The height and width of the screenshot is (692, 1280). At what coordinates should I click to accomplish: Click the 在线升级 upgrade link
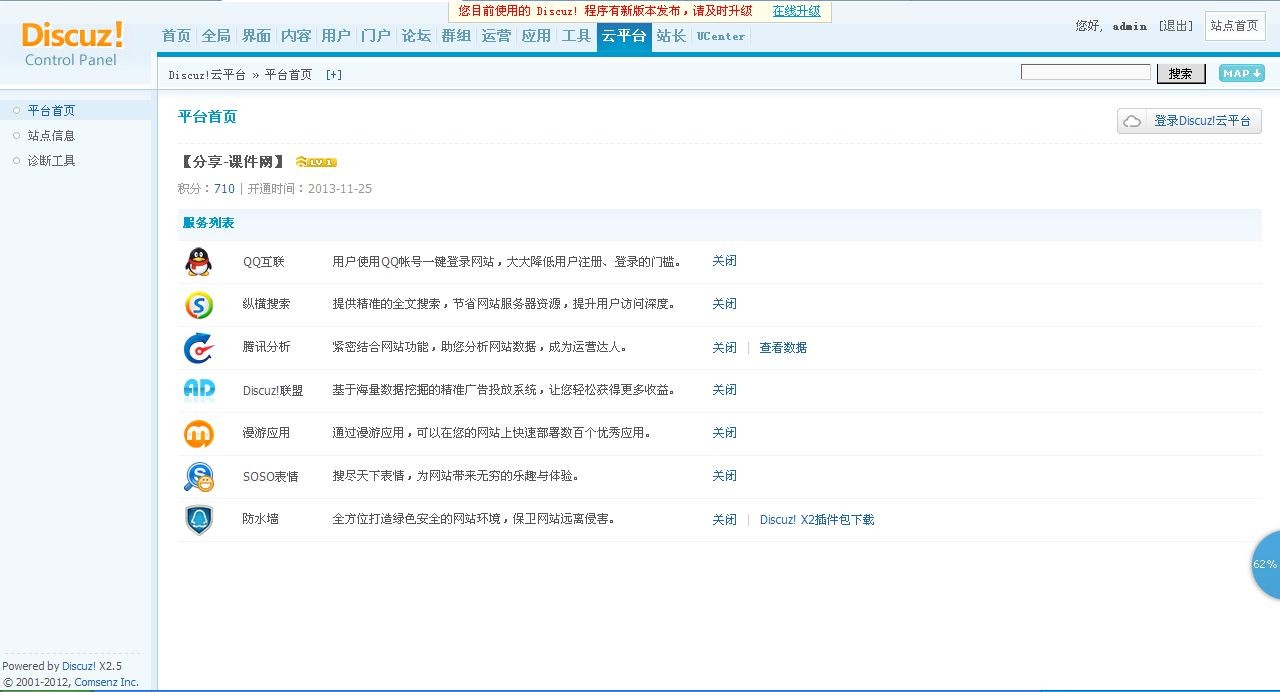(x=796, y=11)
